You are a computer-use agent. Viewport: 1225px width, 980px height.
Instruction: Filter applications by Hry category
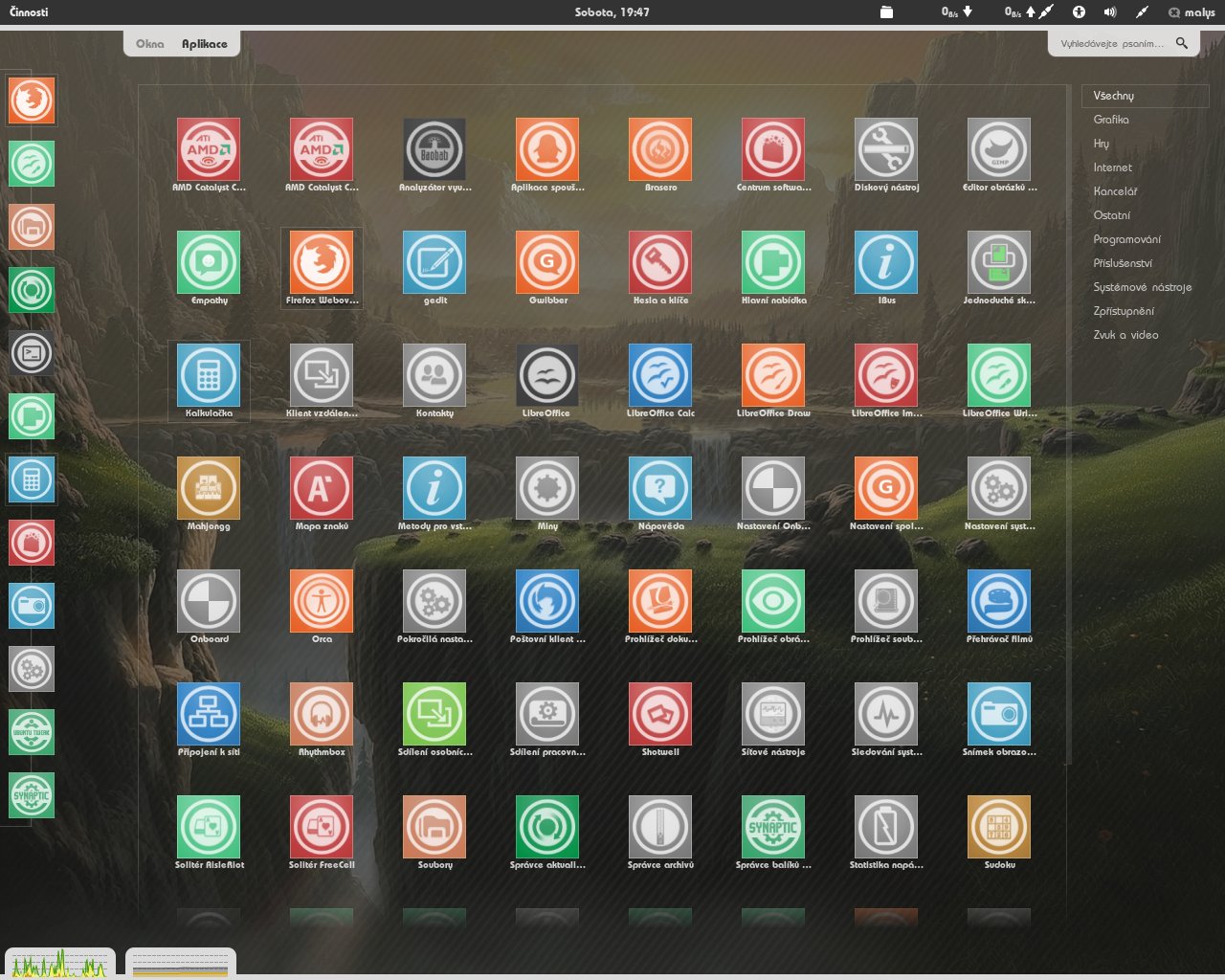tap(1102, 144)
